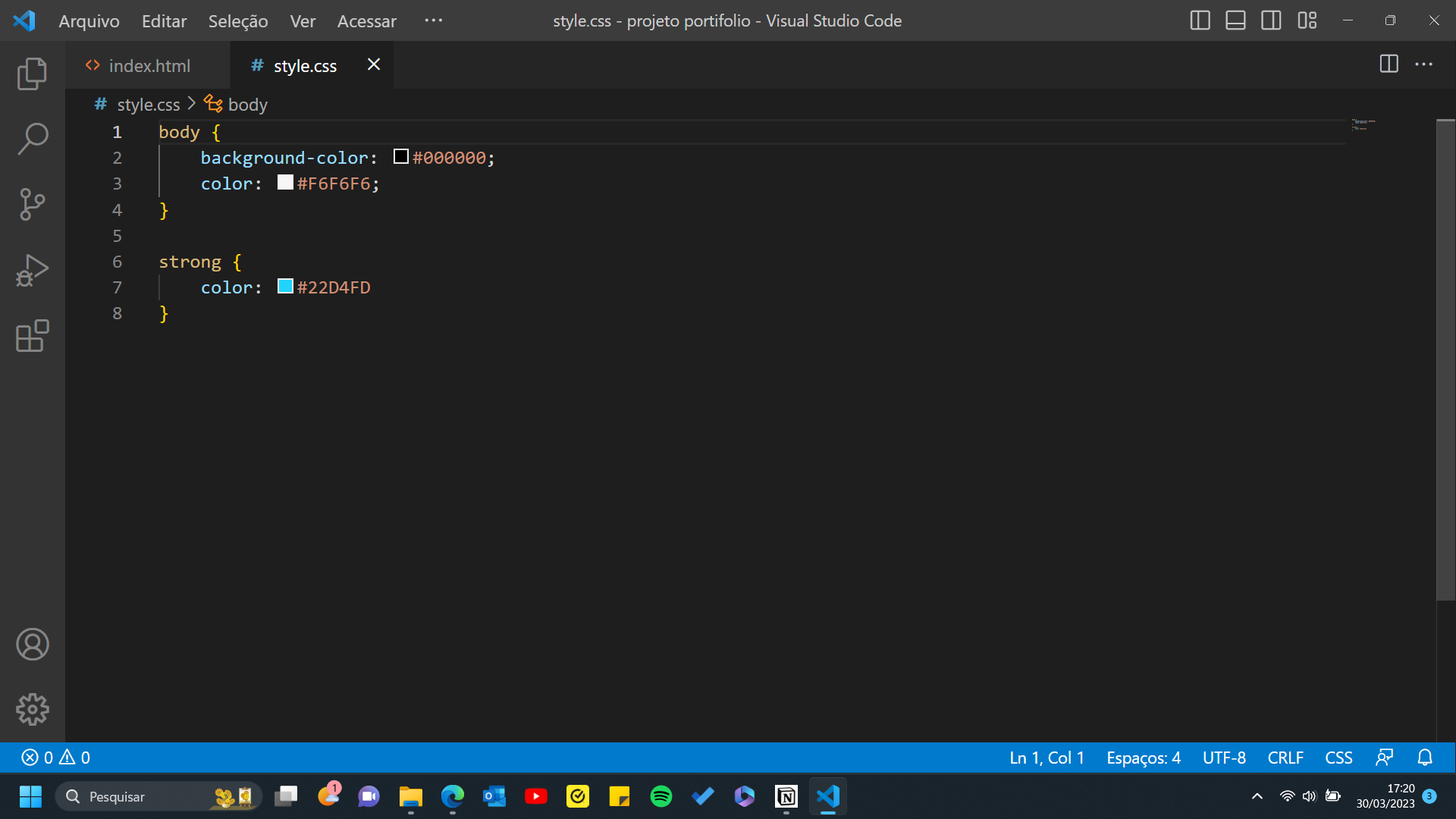Viewport: 1456px width, 819px height.
Task: Click the editor vertical scrollbar
Action: click(x=1445, y=360)
